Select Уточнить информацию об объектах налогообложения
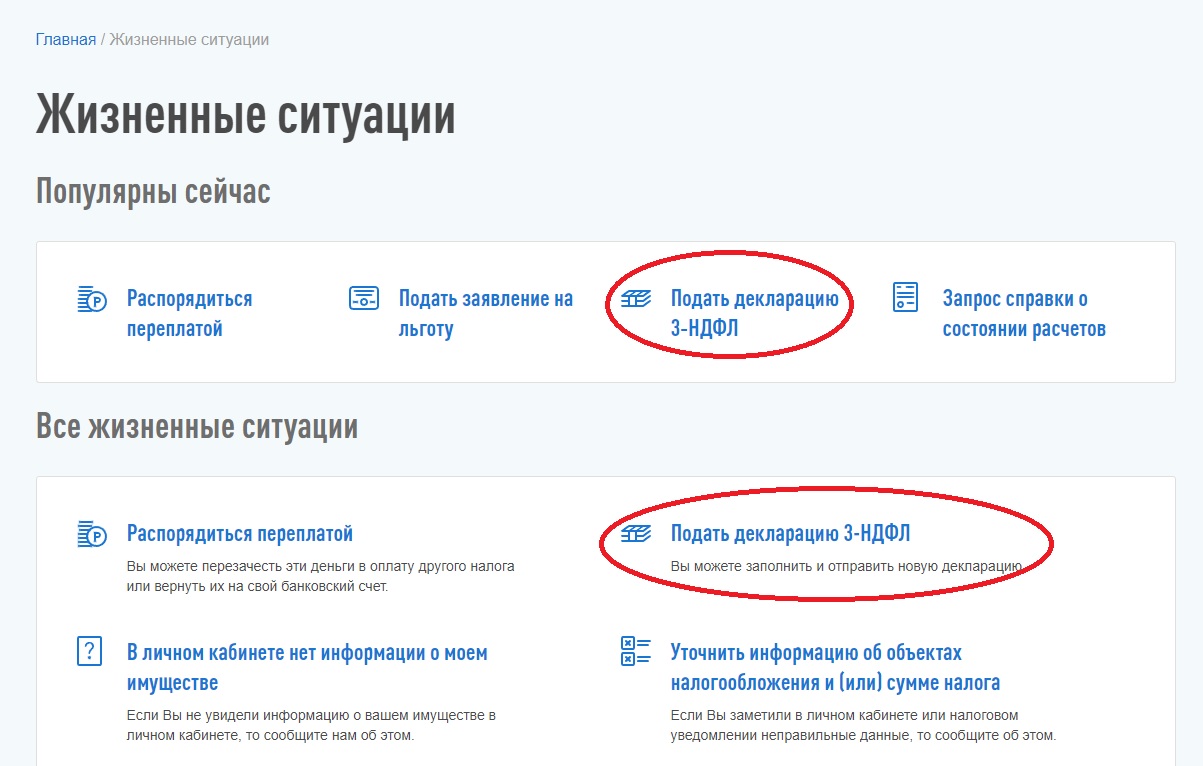This screenshot has height=766, width=1203. [x=835, y=667]
